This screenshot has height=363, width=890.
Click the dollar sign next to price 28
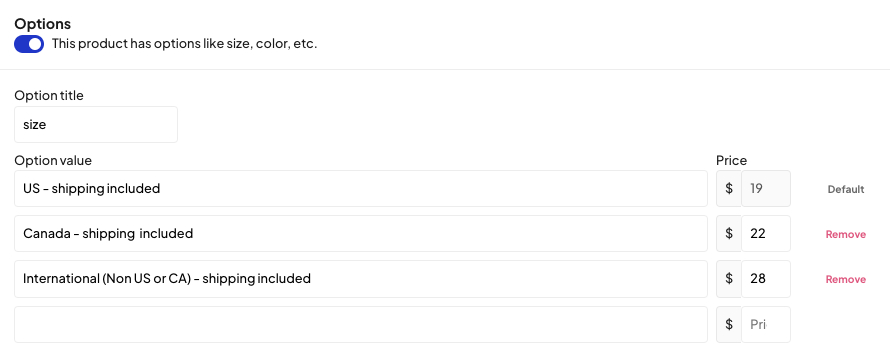(729, 279)
